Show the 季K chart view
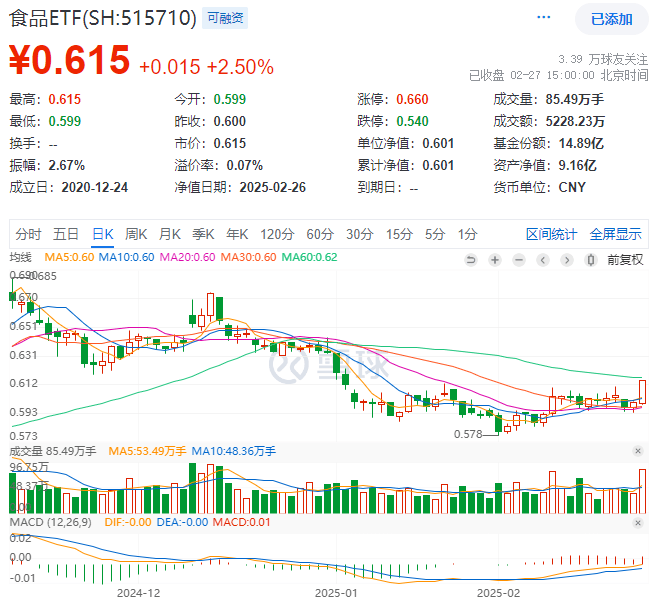This screenshot has width=656, height=608. pos(203,234)
